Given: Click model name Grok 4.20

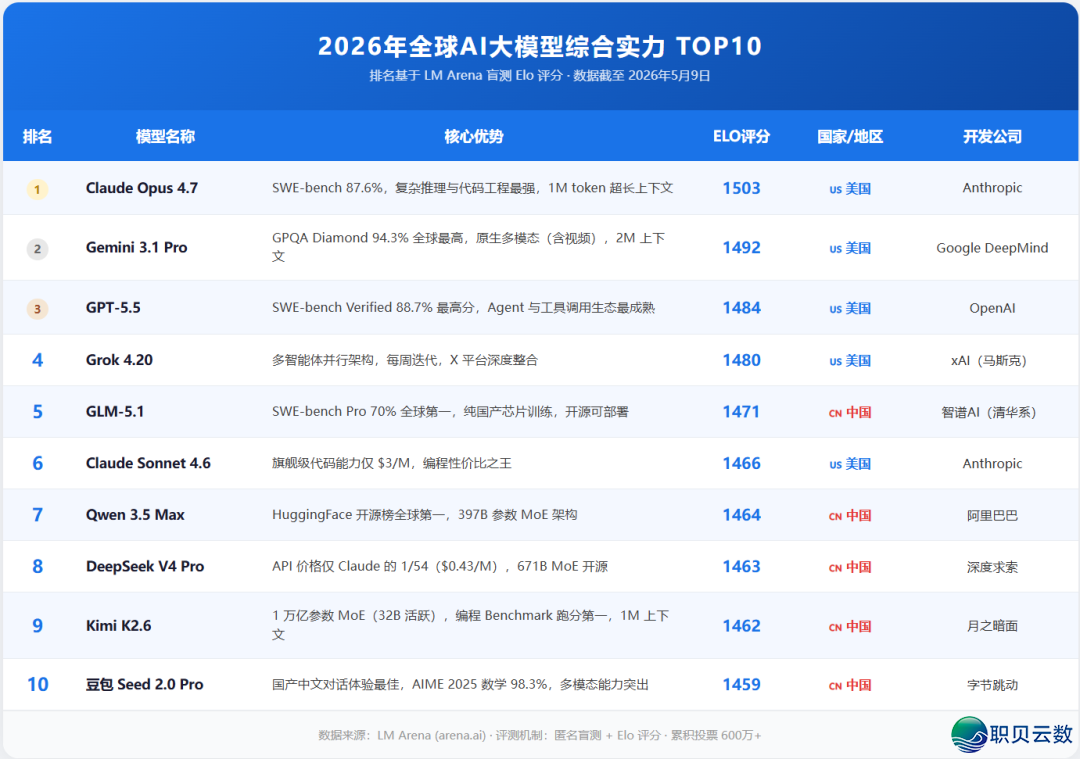Looking at the screenshot, I should (x=119, y=360).
